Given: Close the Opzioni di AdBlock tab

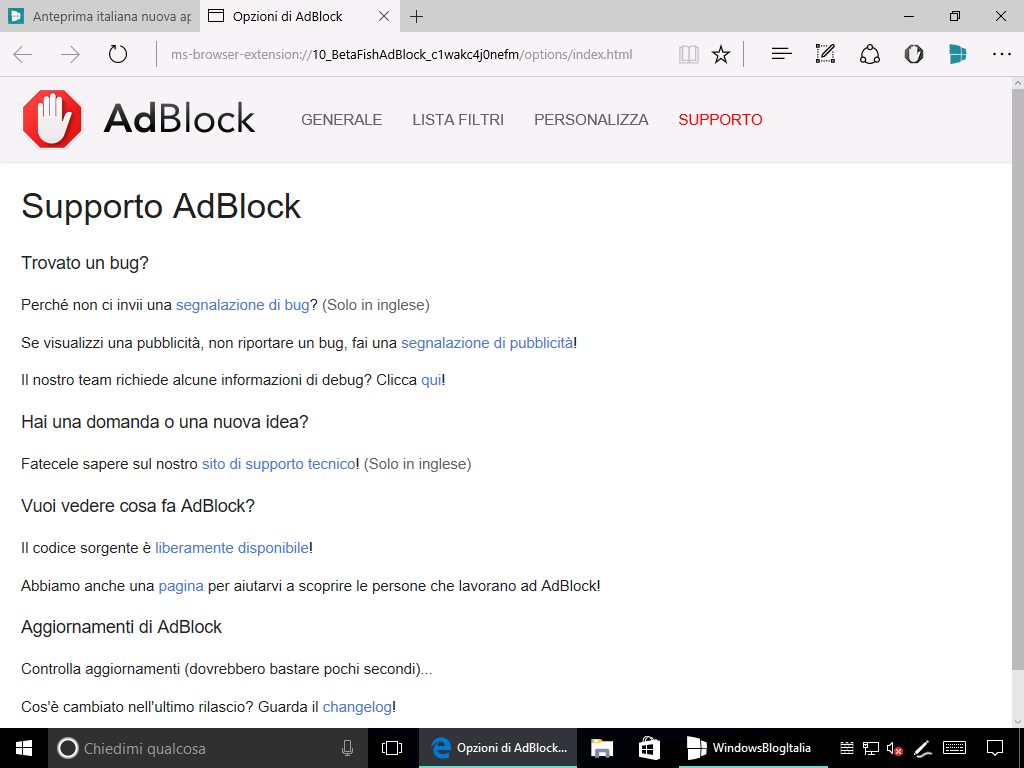Looking at the screenshot, I should [384, 16].
